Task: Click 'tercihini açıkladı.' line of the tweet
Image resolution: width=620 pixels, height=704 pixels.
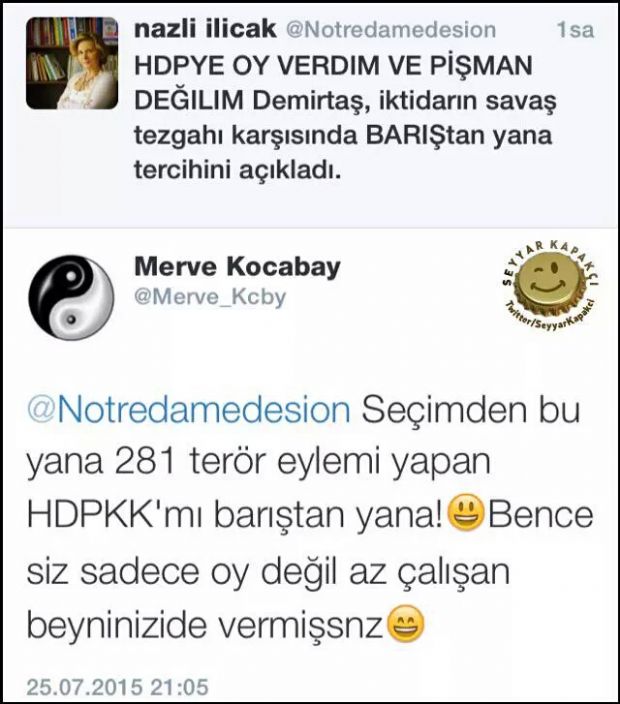Action: tap(238, 171)
